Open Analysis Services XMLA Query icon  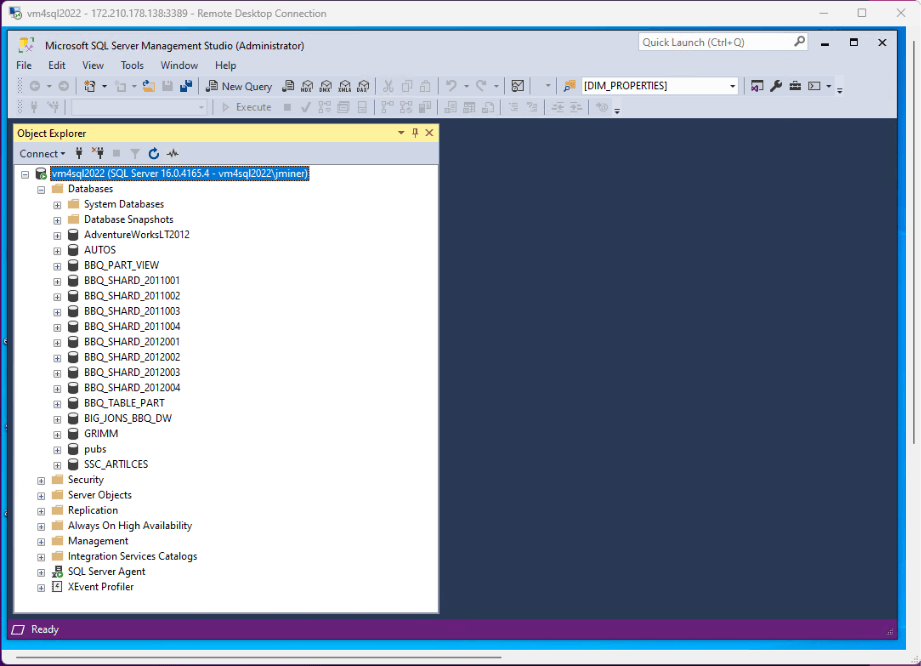pos(345,86)
